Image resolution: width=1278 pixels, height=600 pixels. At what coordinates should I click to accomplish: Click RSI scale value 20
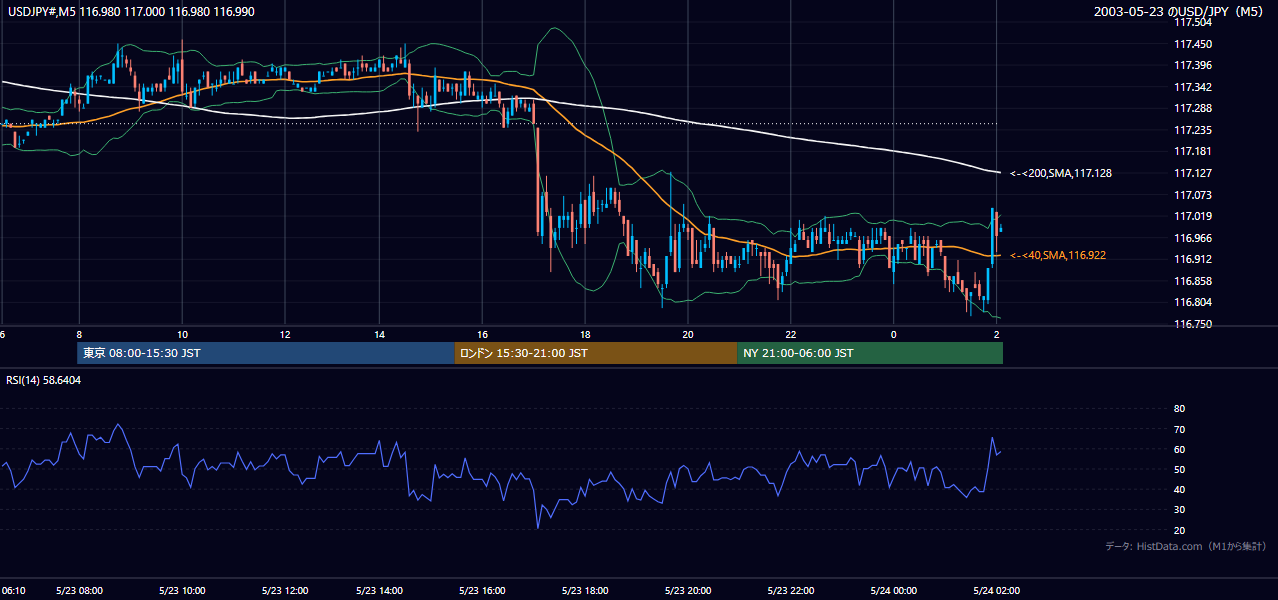pos(1179,530)
